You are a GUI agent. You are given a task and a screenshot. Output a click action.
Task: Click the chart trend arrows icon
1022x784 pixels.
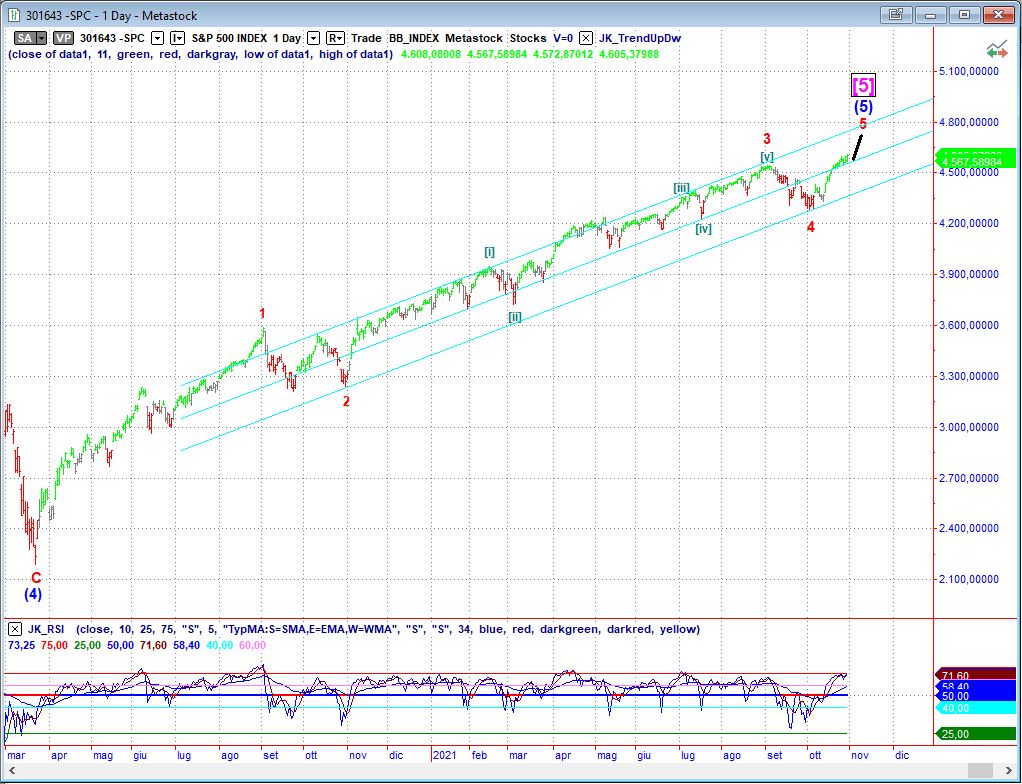coord(996,49)
